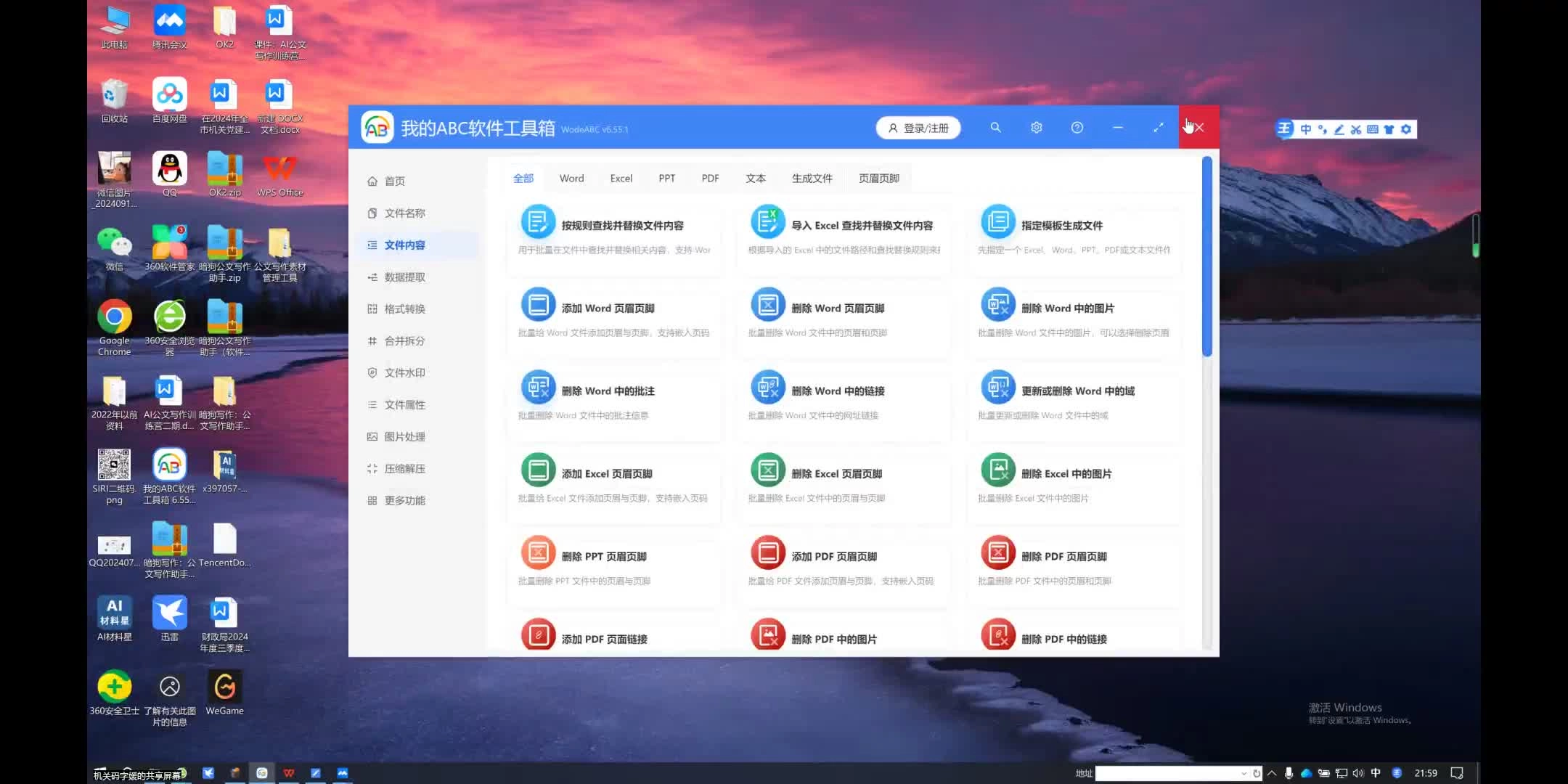Viewport: 1568px width, 784px height.
Task: Select 文件水印 in the sidebar
Action: point(404,373)
